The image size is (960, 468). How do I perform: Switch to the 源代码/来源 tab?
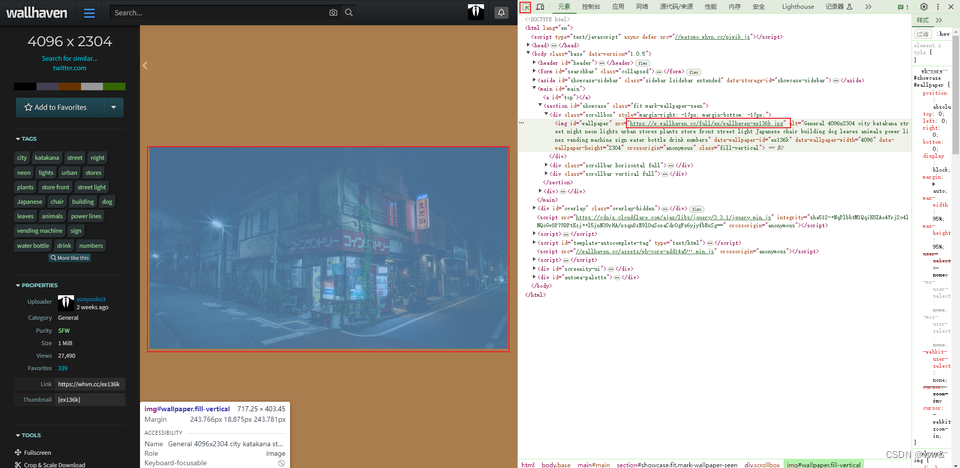tap(677, 7)
